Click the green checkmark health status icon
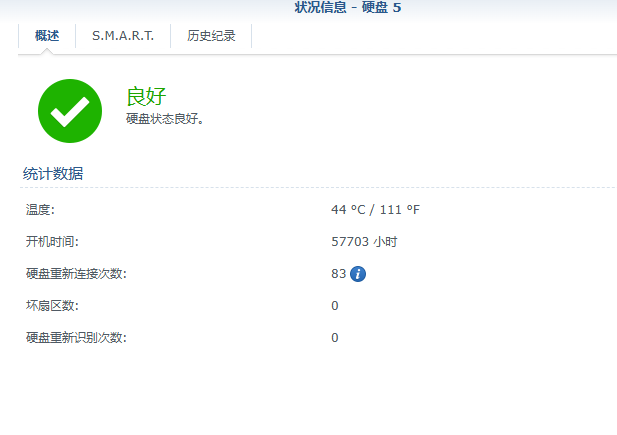 coord(70,111)
